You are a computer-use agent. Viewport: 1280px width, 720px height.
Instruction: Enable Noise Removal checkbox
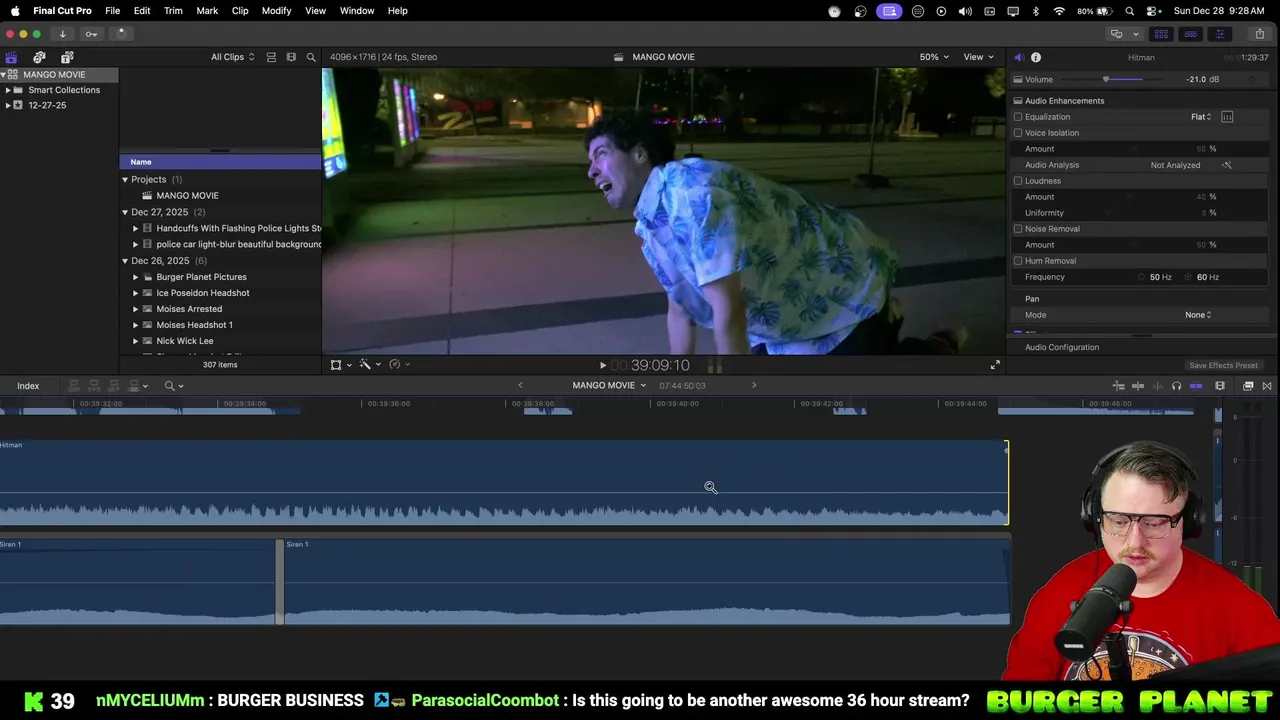coord(1018,229)
